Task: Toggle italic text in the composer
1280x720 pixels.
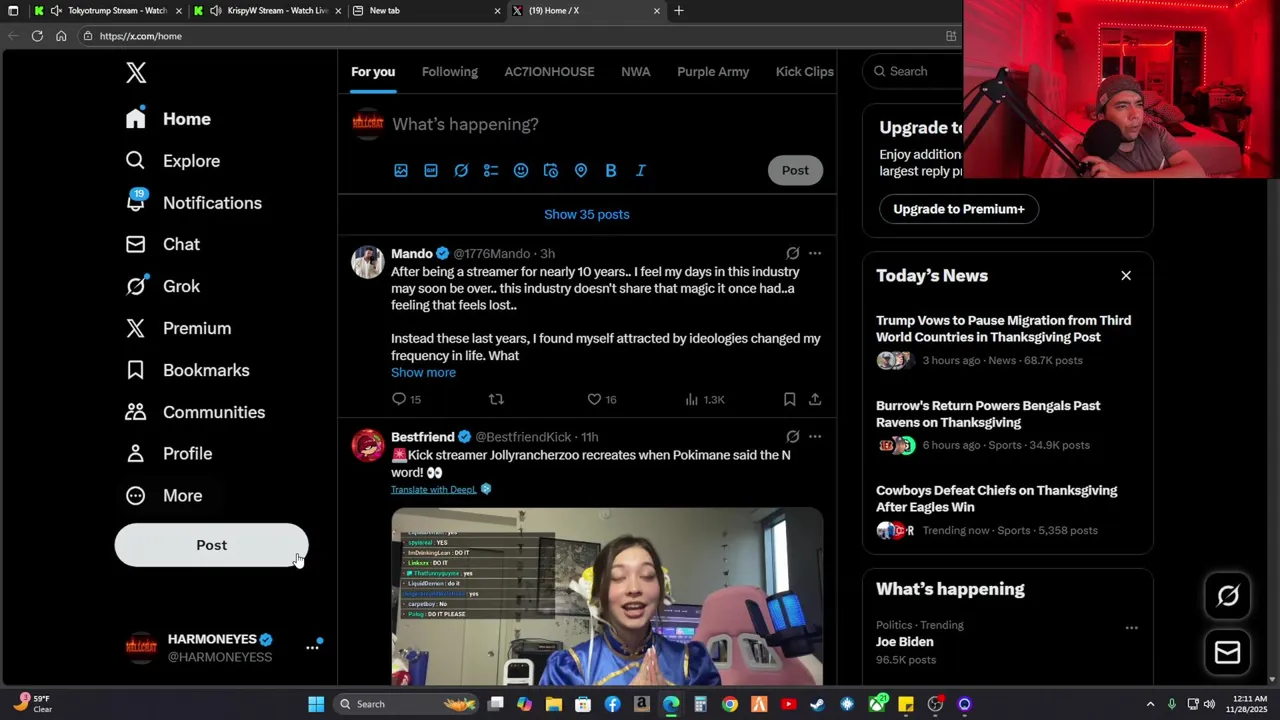Action: click(641, 171)
